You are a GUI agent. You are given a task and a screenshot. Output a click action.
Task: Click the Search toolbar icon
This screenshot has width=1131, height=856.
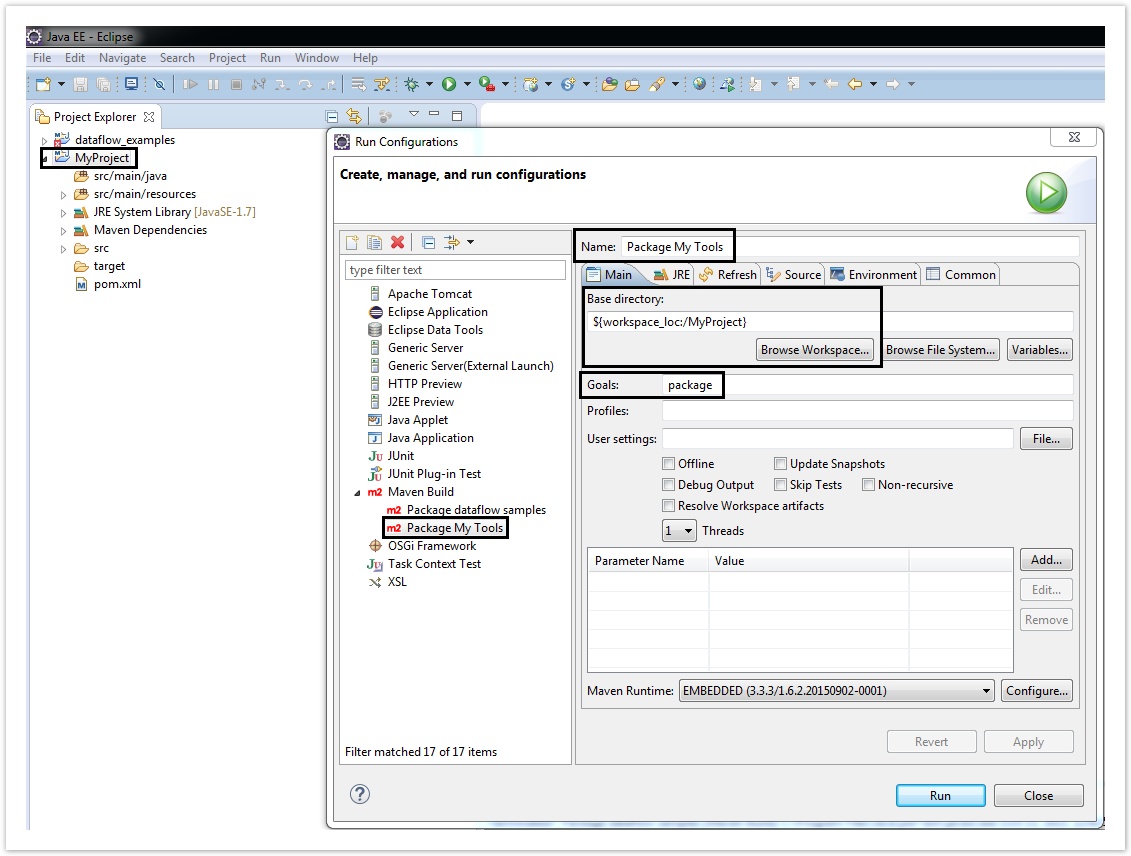pyautogui.click(x=177, y=58)
